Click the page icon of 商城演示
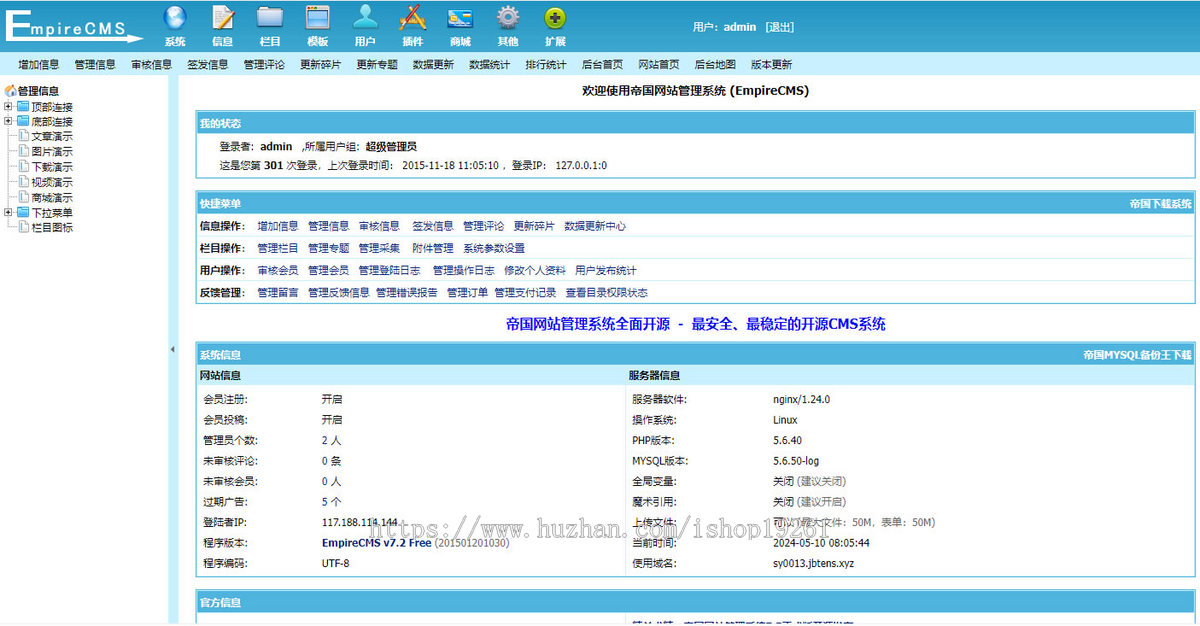The height and width of the screenshot is (626, 1200). coord(24,197)
